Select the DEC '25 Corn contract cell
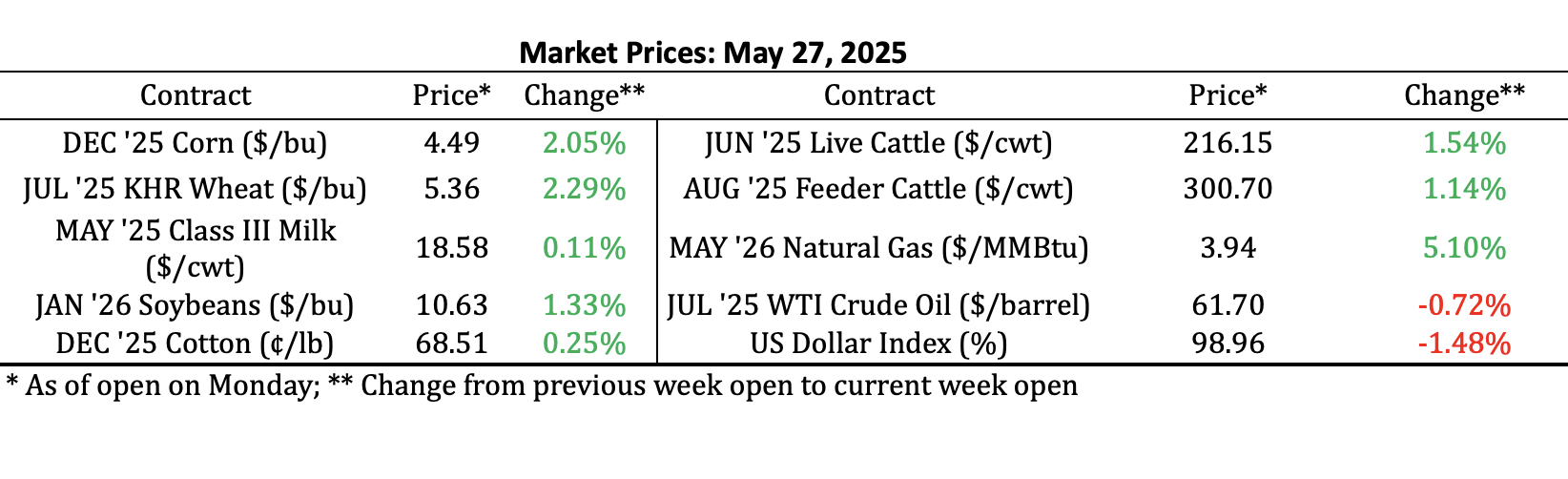This screenshot has width=1568, height=479. [x=195, y=143]
